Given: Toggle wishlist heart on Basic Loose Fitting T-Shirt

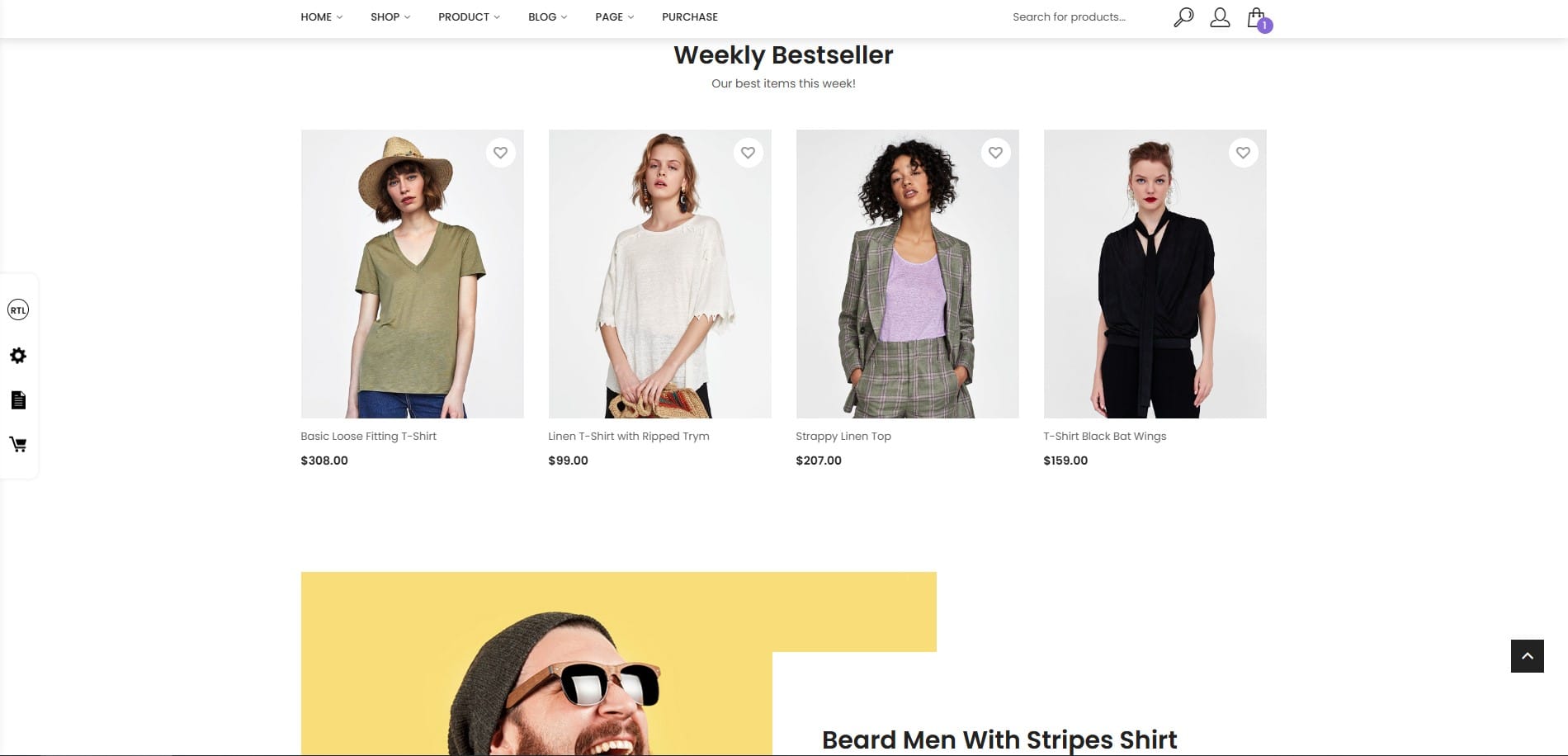Looking at the screenshot, I should click(x=500, y=153).
